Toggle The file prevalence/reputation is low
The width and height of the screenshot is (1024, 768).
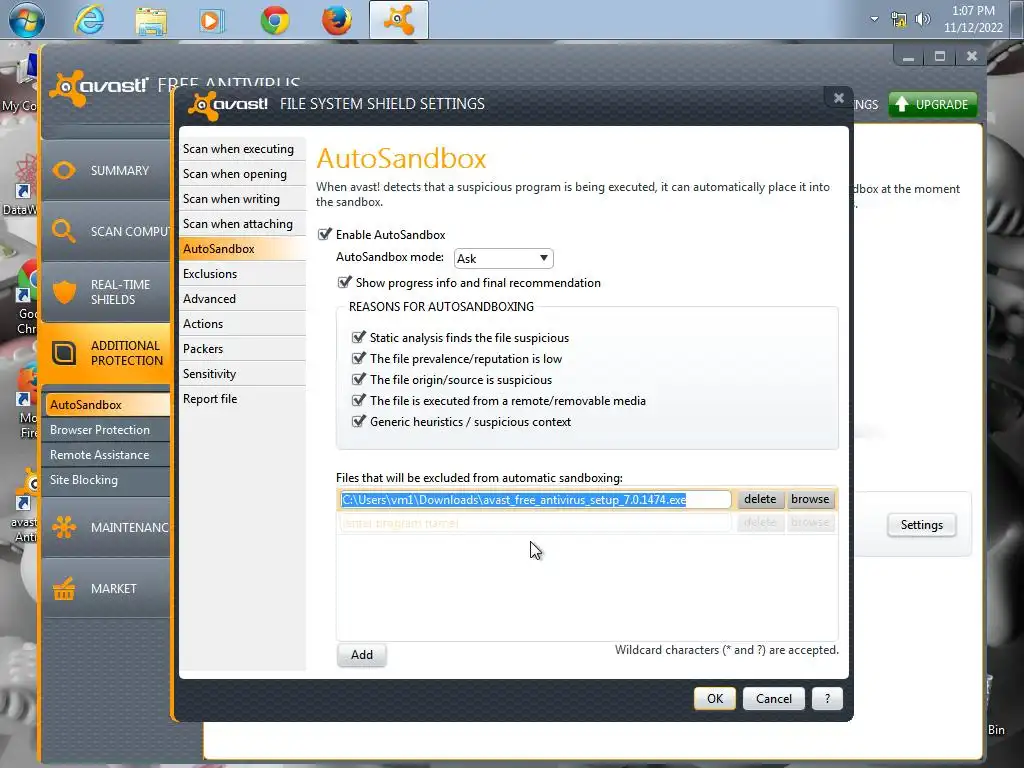tap(358, 358)
